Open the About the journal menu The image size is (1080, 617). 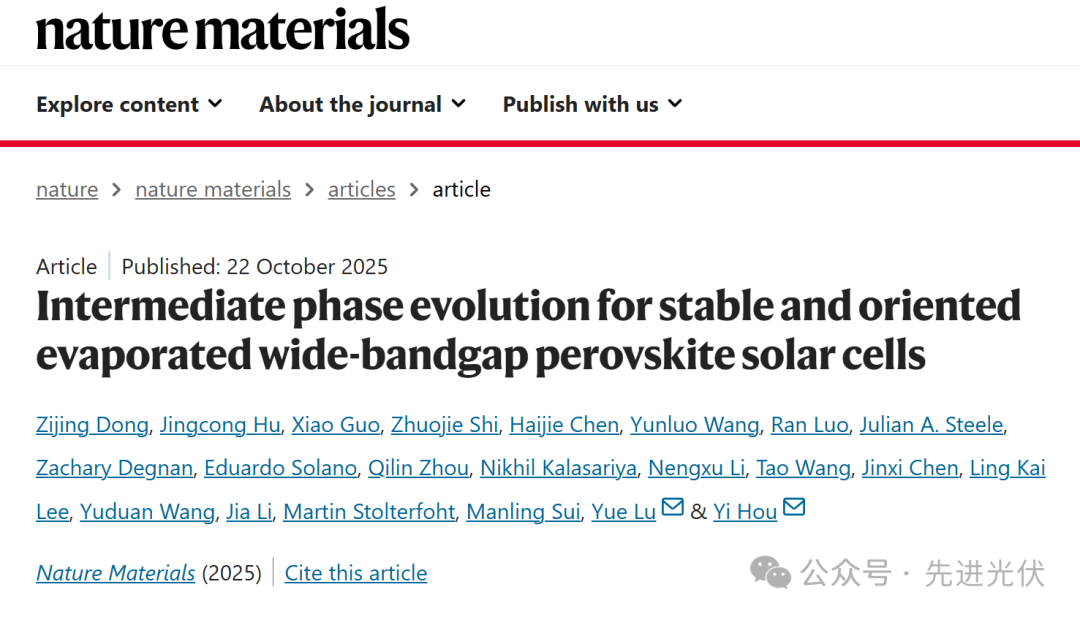362,104
